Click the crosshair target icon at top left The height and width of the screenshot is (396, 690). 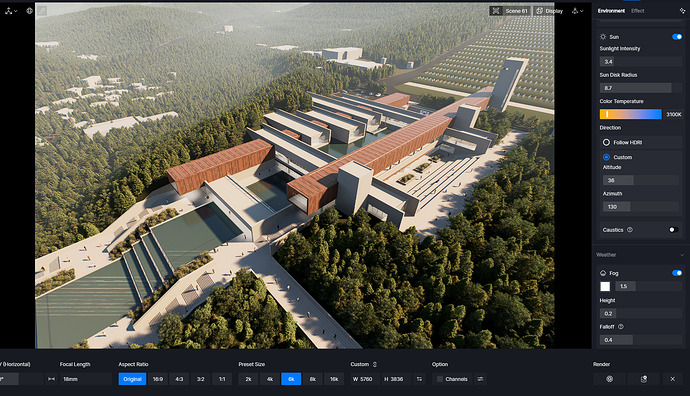tap(29, 11)
